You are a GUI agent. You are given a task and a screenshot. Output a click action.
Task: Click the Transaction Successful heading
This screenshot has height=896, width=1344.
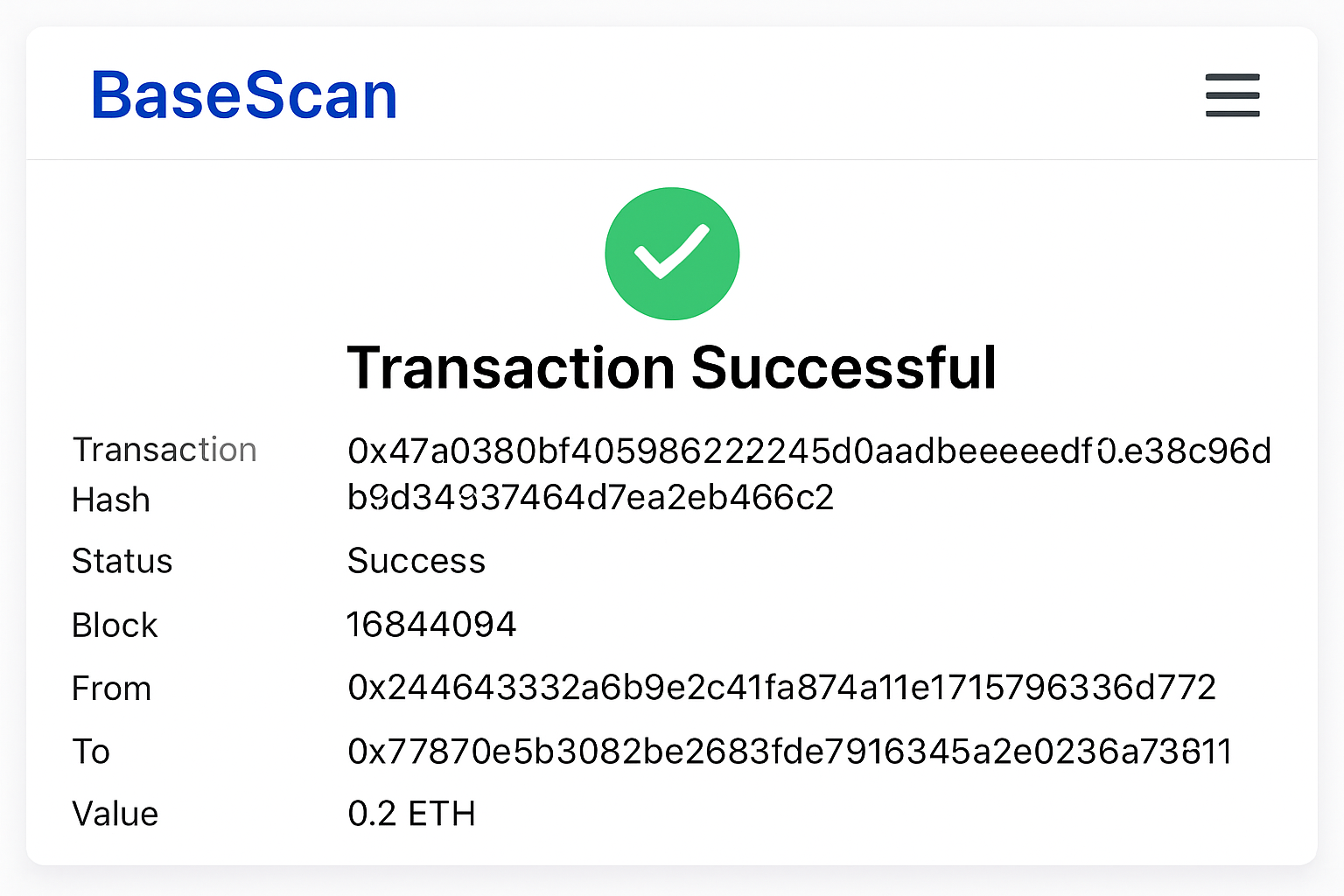(672, 367)
